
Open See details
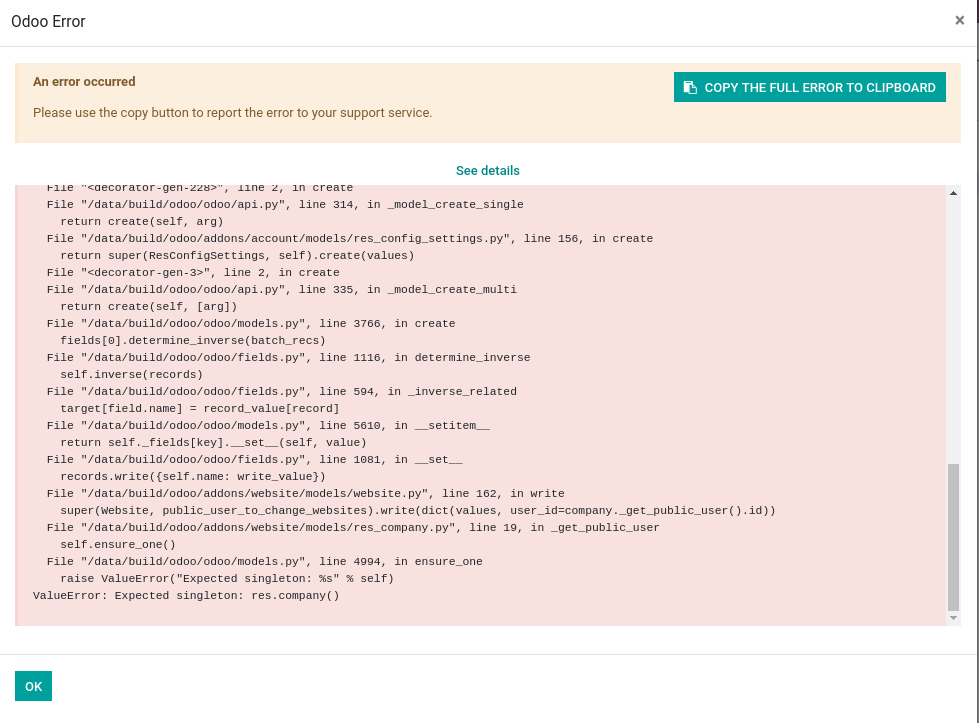pos(488,170)
